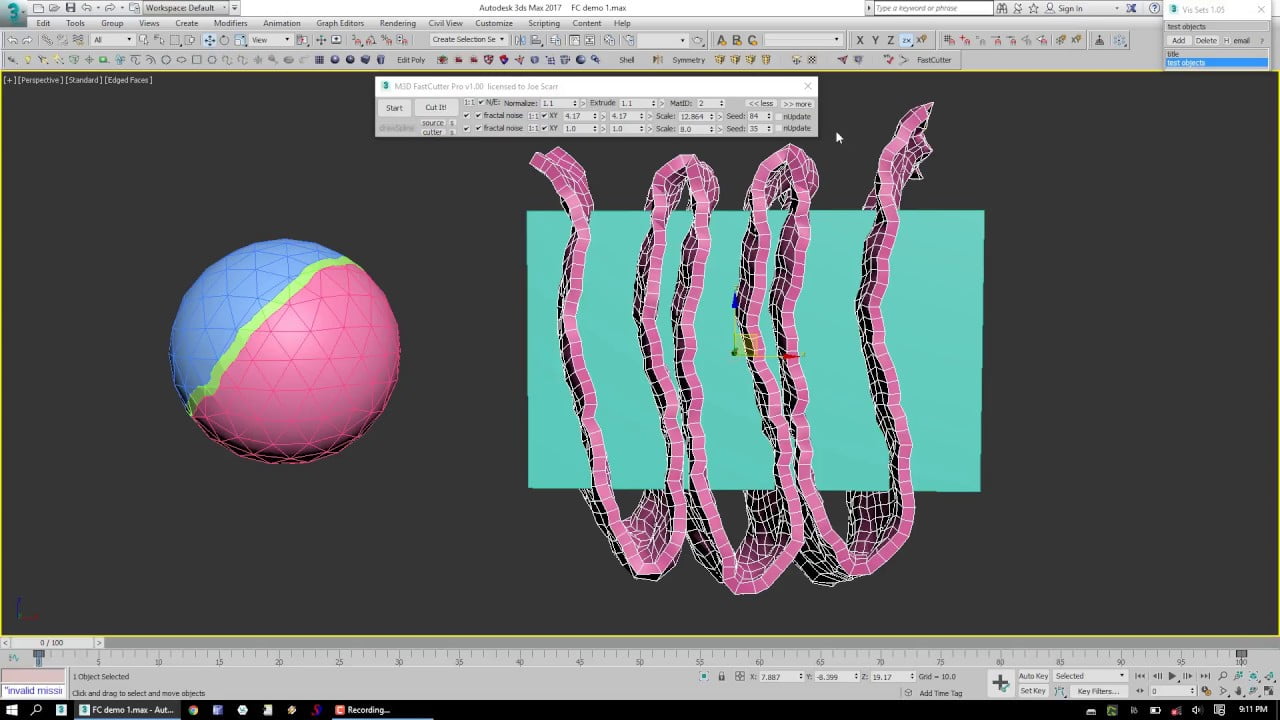The image size is (1280, 720).
Task: Click the Undo arrow in quick access toolbar
Action: 87,8
